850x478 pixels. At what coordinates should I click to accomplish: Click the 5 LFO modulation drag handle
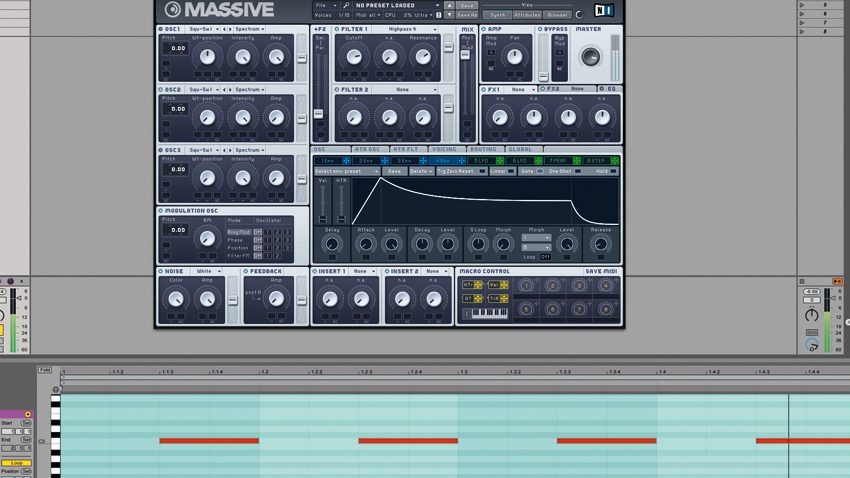coord(500,161)
